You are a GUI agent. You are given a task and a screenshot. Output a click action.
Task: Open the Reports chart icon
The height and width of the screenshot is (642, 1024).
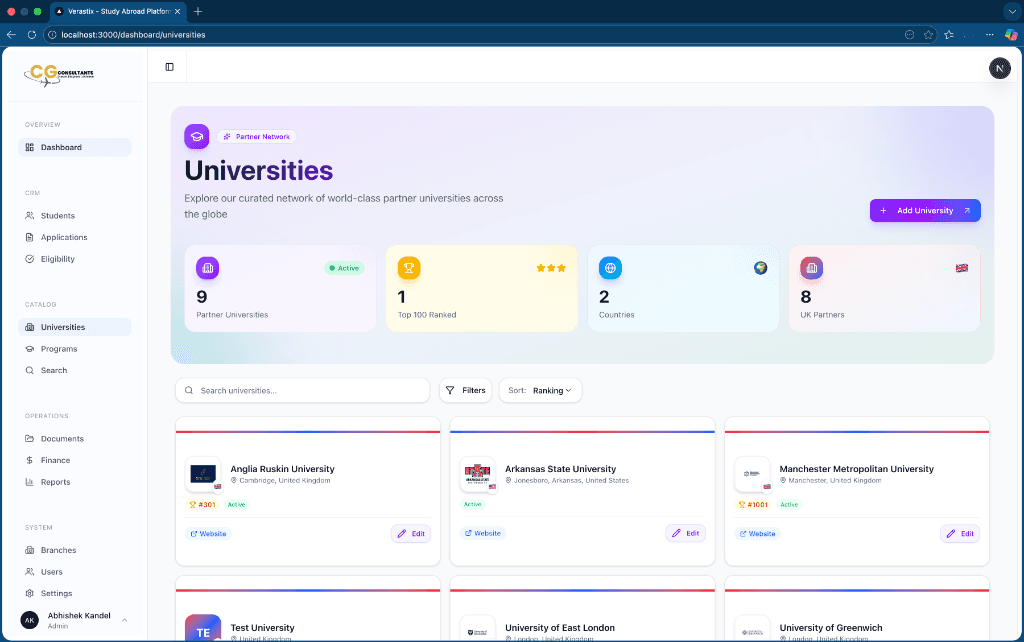31,482
